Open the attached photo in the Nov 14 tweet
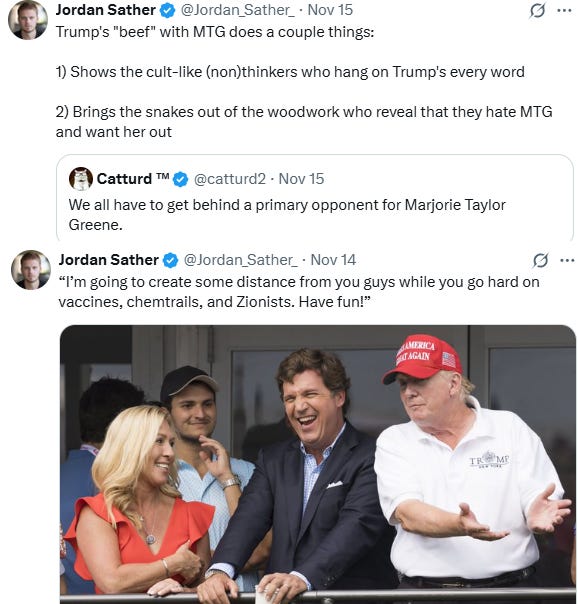The height and width of the screenshot is (604, 578). [x=318, y=464]
